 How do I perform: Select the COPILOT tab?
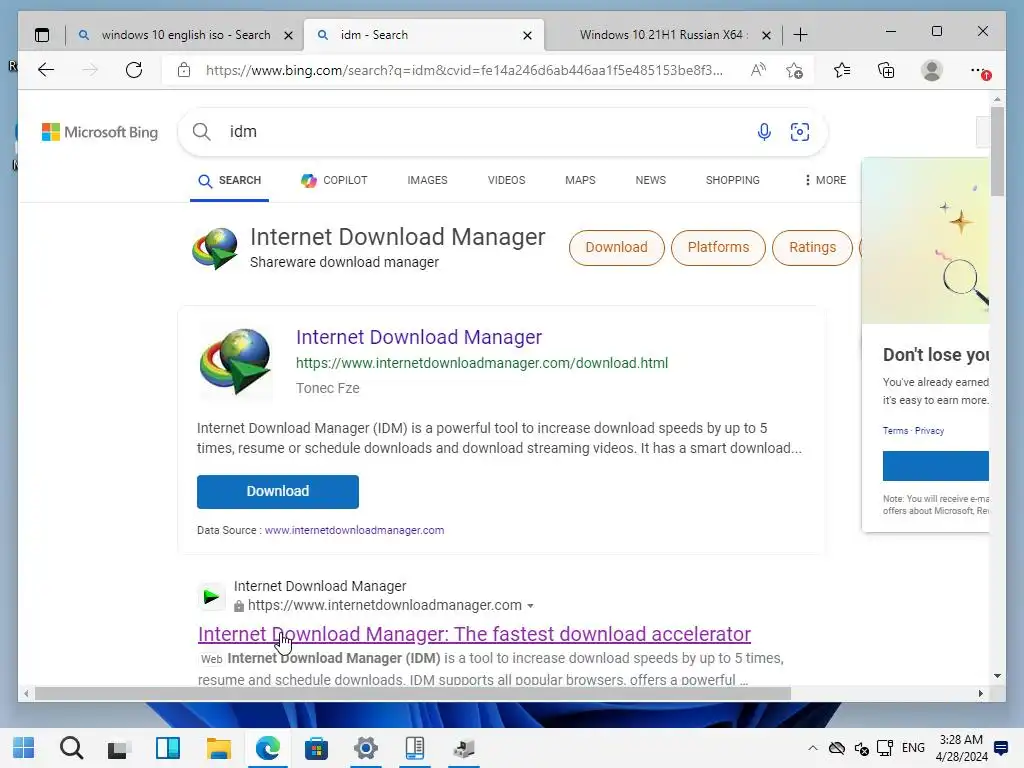point(334,180)
